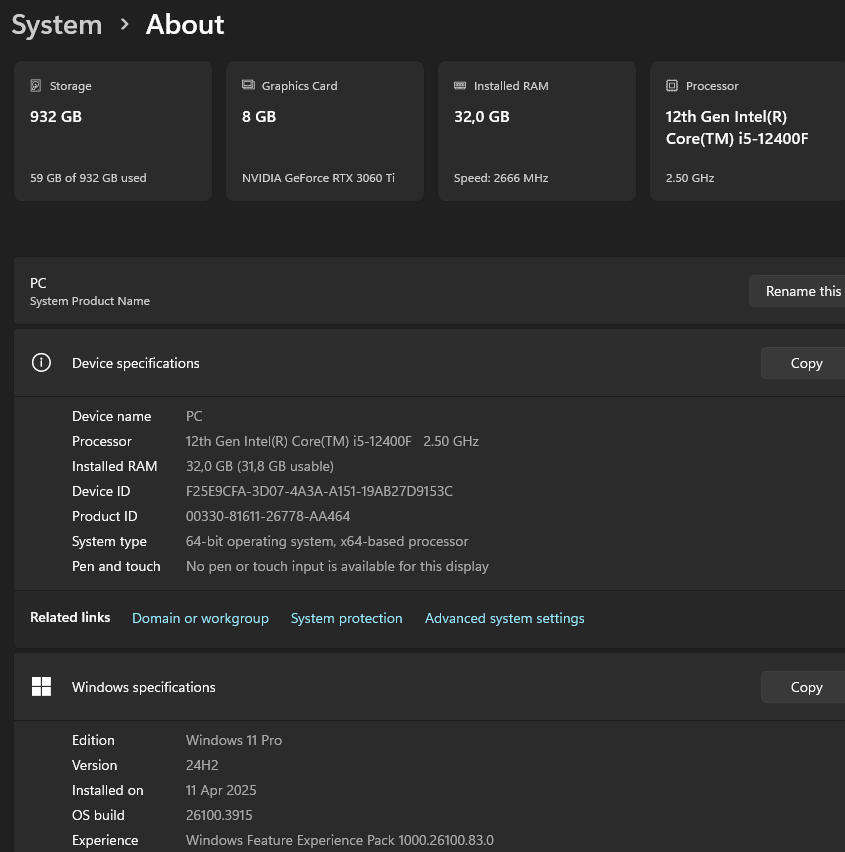Copy the Device specifications
This screenshot has height=852, width=845.
tap(806, 363)
